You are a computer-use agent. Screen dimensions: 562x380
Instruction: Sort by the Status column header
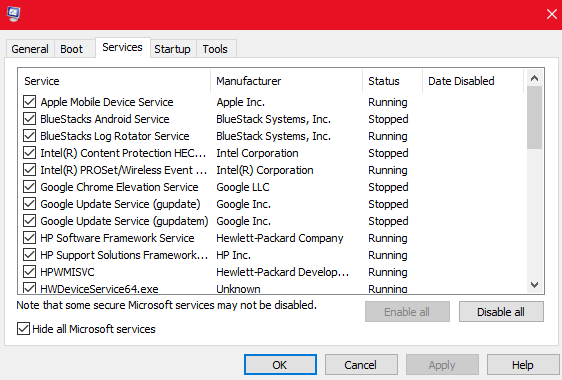click(392, 81)
